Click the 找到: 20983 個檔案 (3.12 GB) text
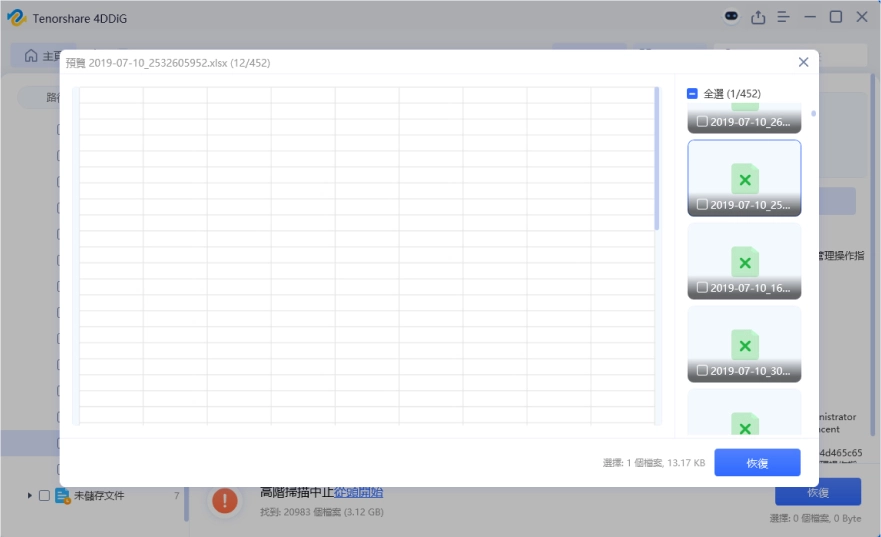The width and height of the screenshot is (881, 537). click(322, 512)
